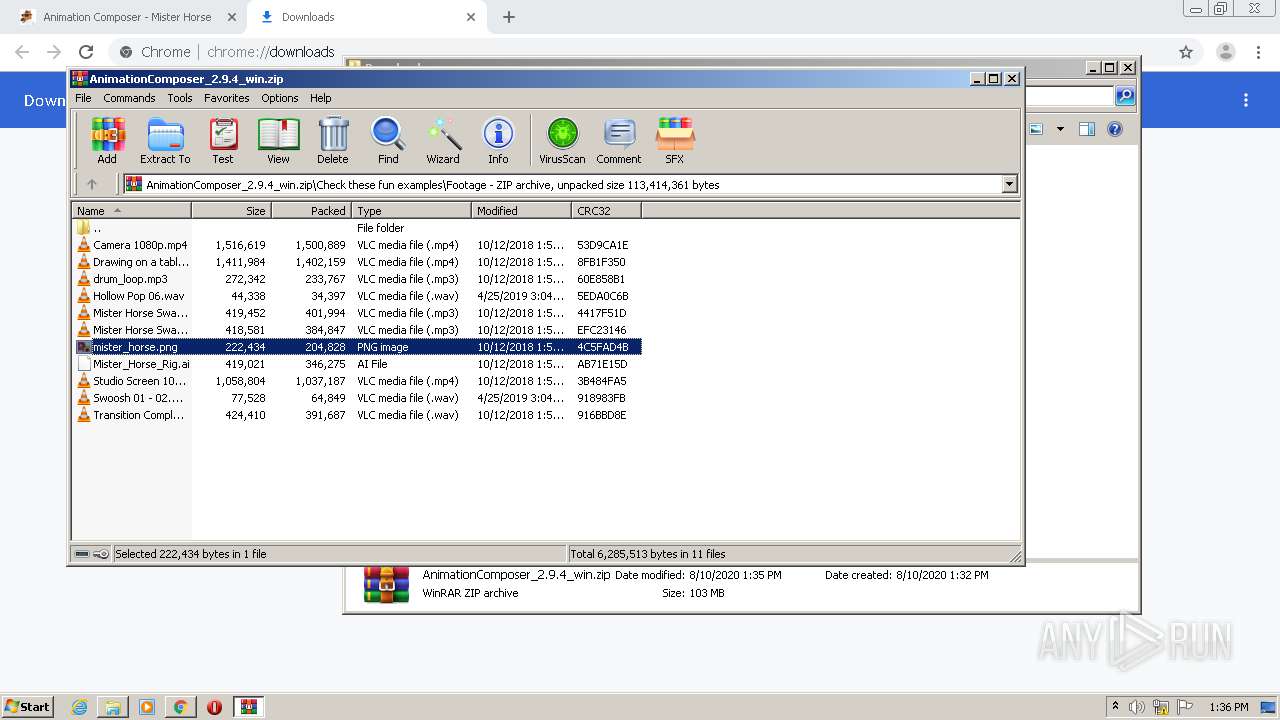1280x720 pixels.
Task: Expand the archive path dropdown
Action: pos(1009,184)
